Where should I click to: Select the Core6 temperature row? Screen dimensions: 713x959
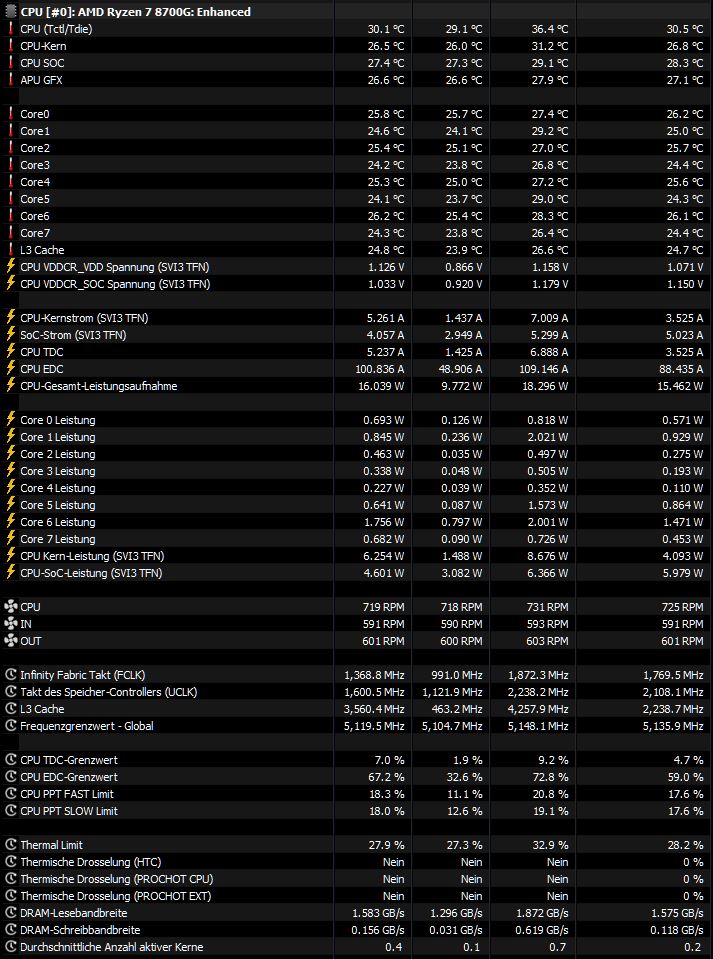tap(356, 216)
